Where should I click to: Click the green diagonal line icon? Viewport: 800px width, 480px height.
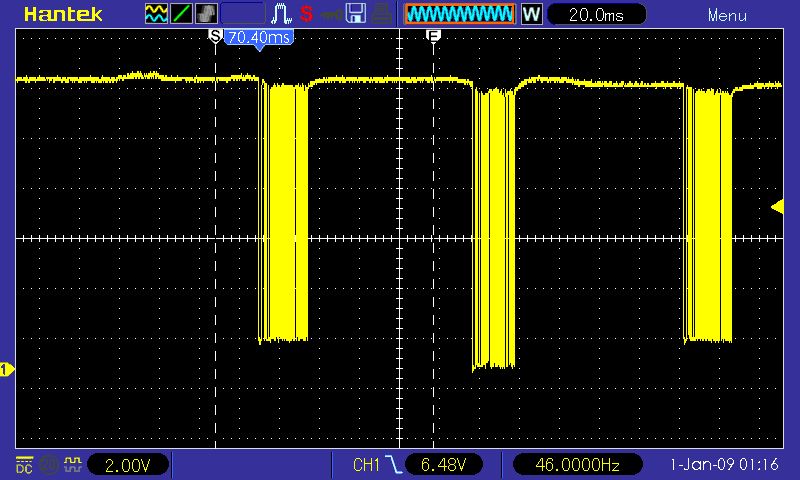pyautogui.click(x=181, y=14)
